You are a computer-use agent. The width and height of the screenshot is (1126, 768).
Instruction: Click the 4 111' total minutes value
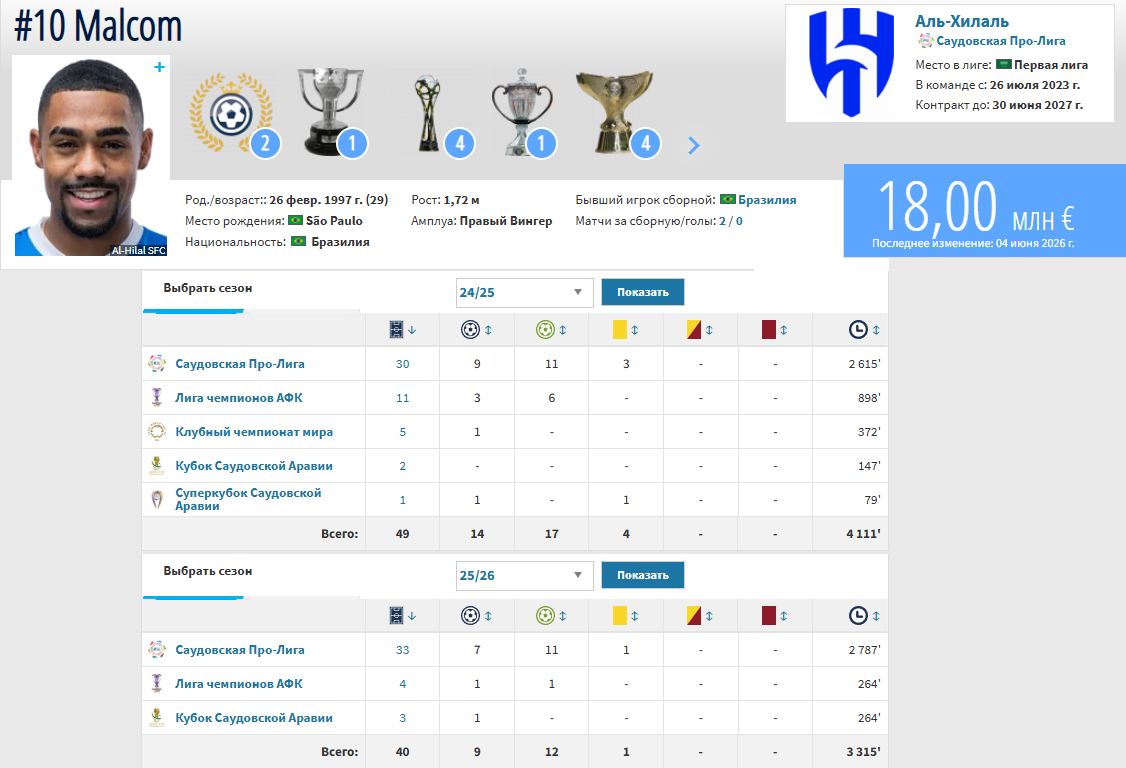pyautogui.click(x=863, y=534)
